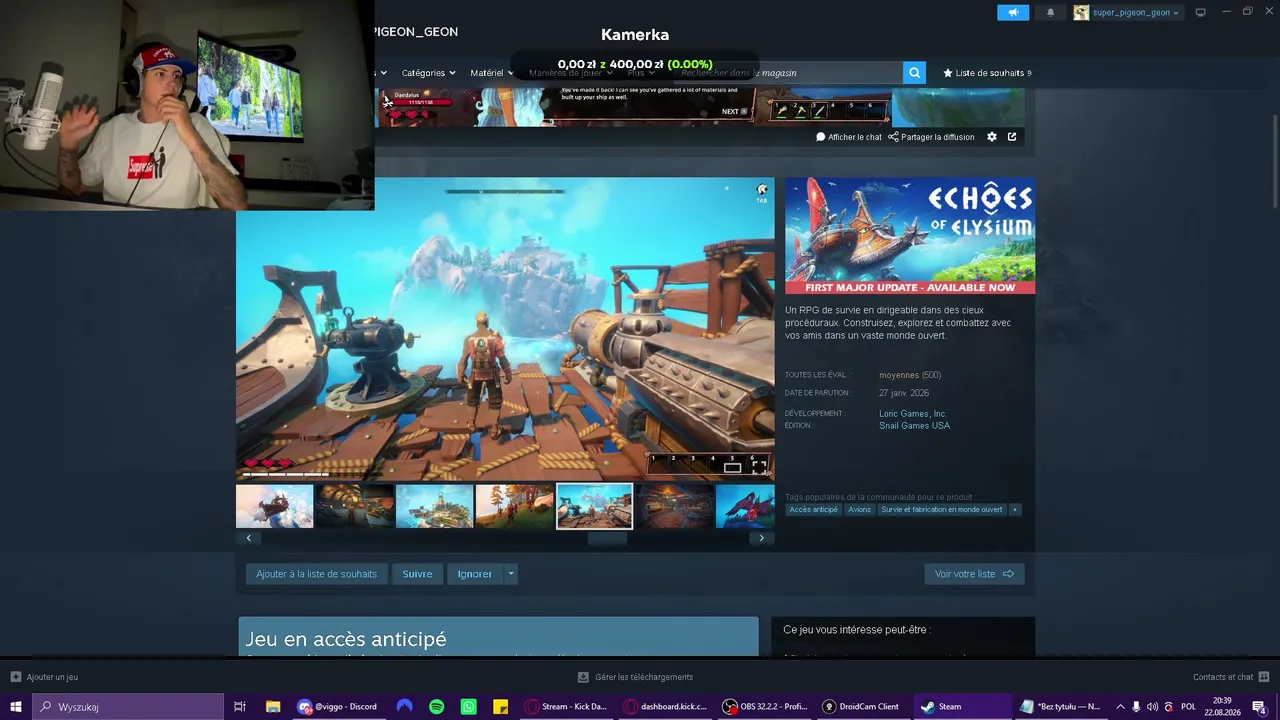This screenshot has height=720, width=1280.
Task: Switch to OBS 32.2.2 taskbar window
Action: (765, 707)
